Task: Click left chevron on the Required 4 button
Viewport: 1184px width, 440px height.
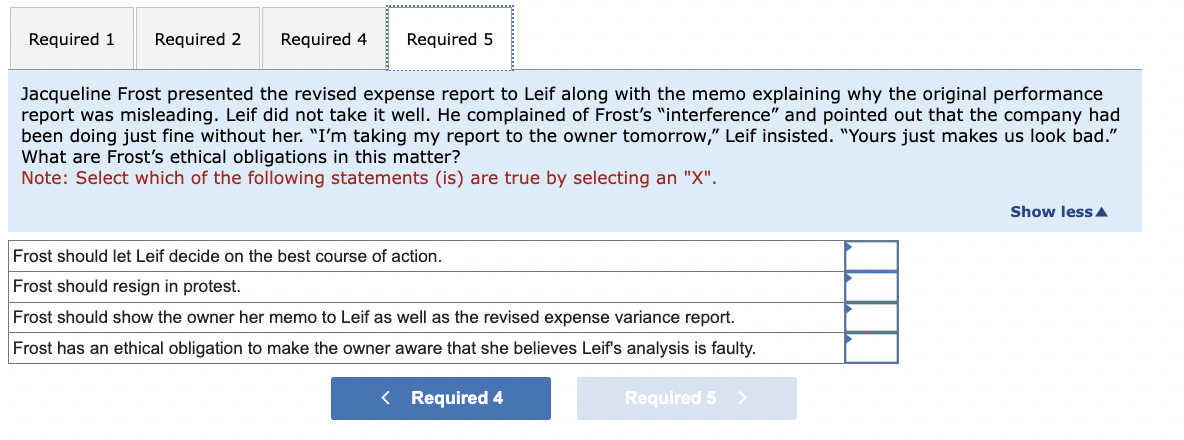Action: (386, 398)
